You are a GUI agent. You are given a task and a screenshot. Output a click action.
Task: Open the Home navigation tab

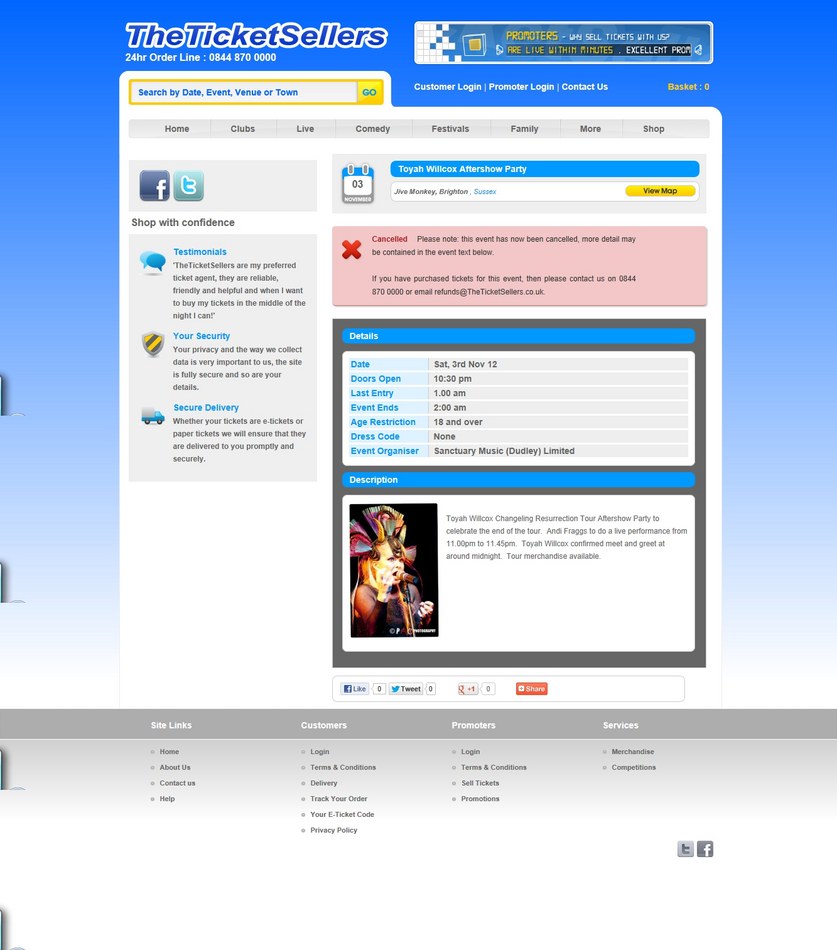(x=177, y=129)
